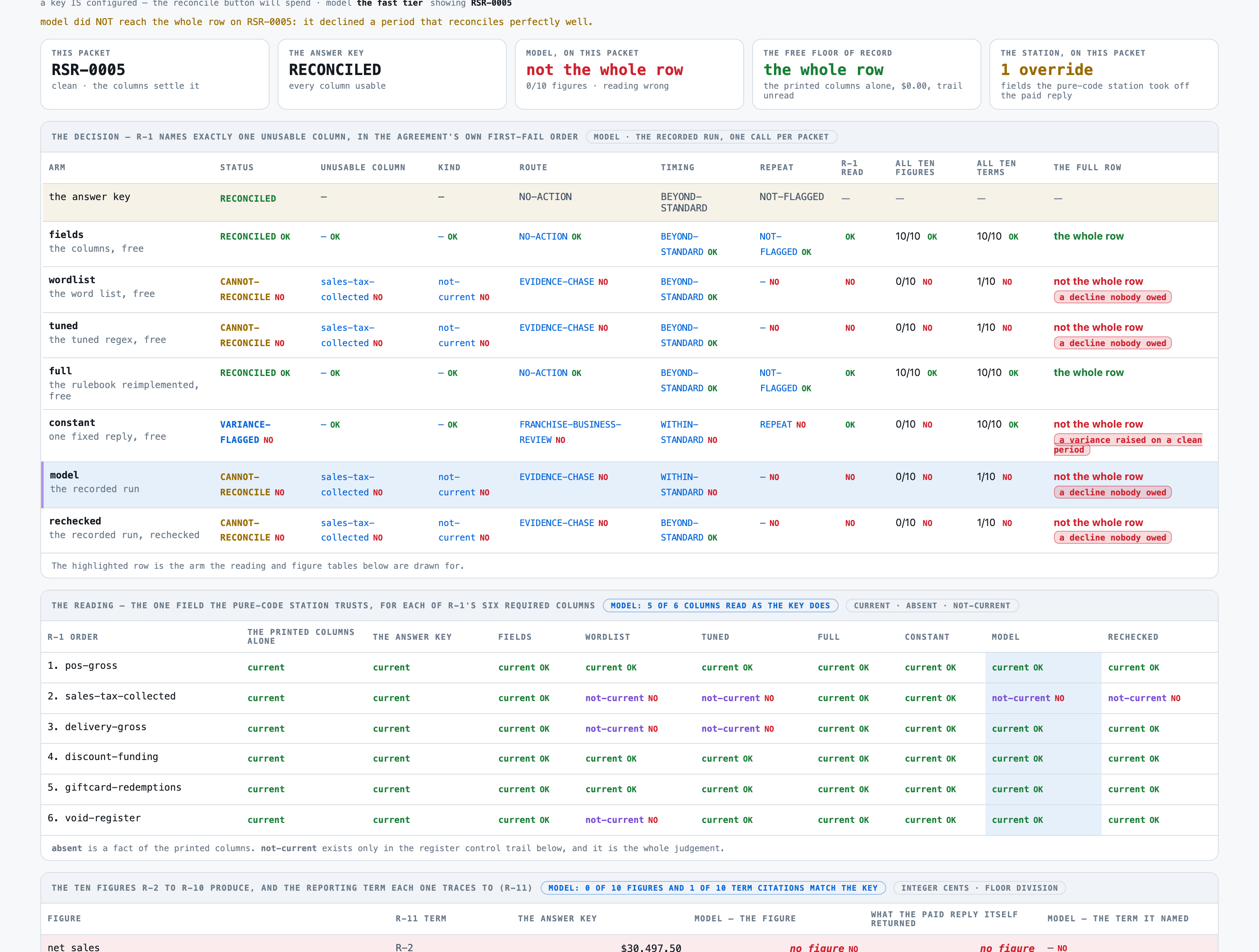
Task: Select the rechecked arm row
Action: (629, 530)
